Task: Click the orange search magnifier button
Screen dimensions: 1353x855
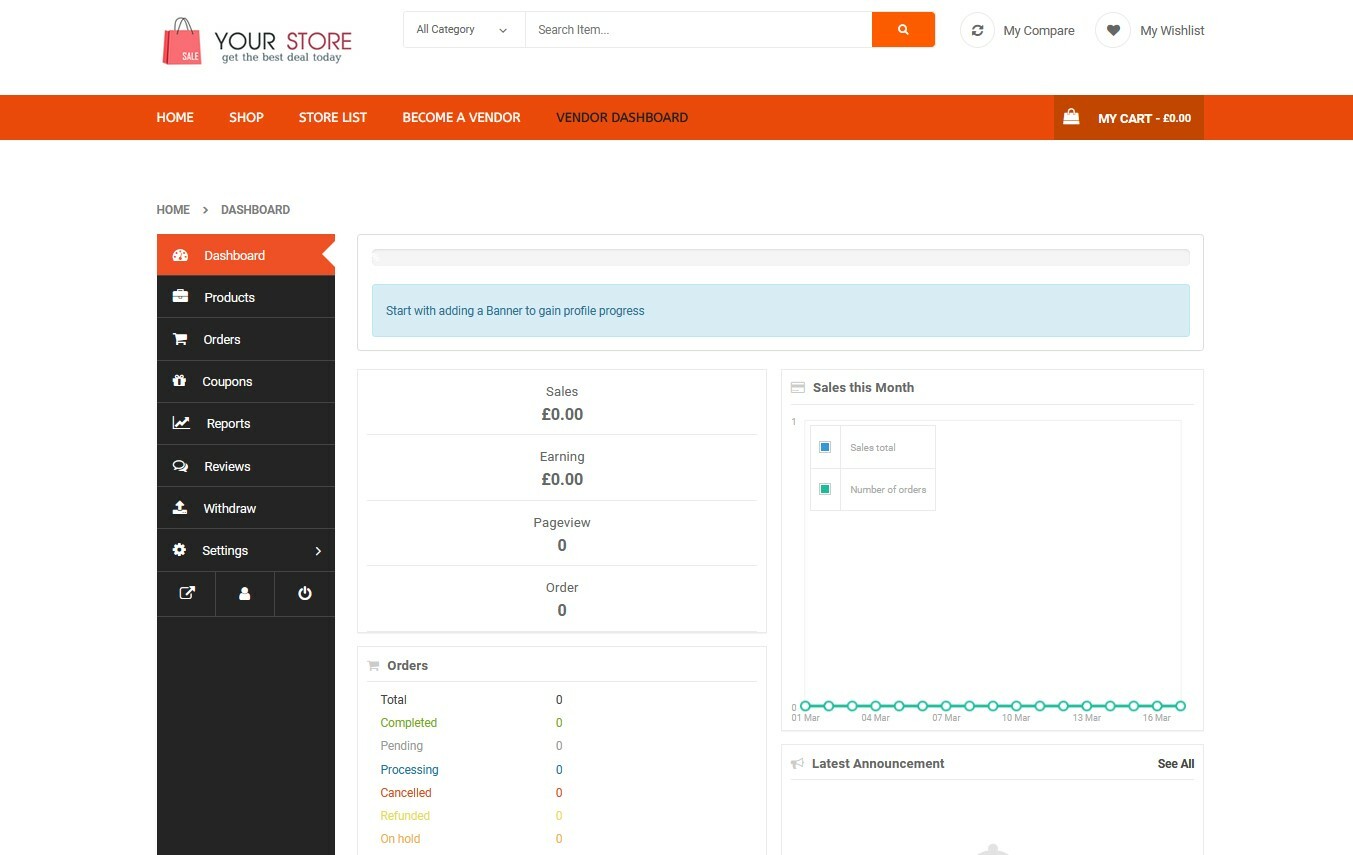Action: (903, 30)
